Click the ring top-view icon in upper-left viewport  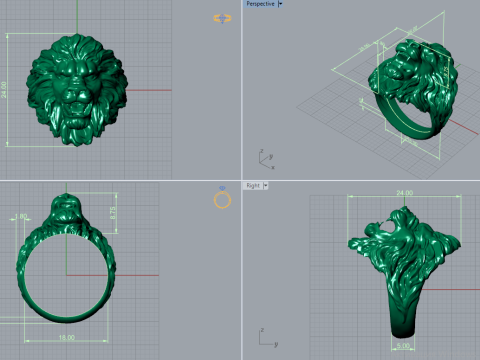(x=222, y=18)
